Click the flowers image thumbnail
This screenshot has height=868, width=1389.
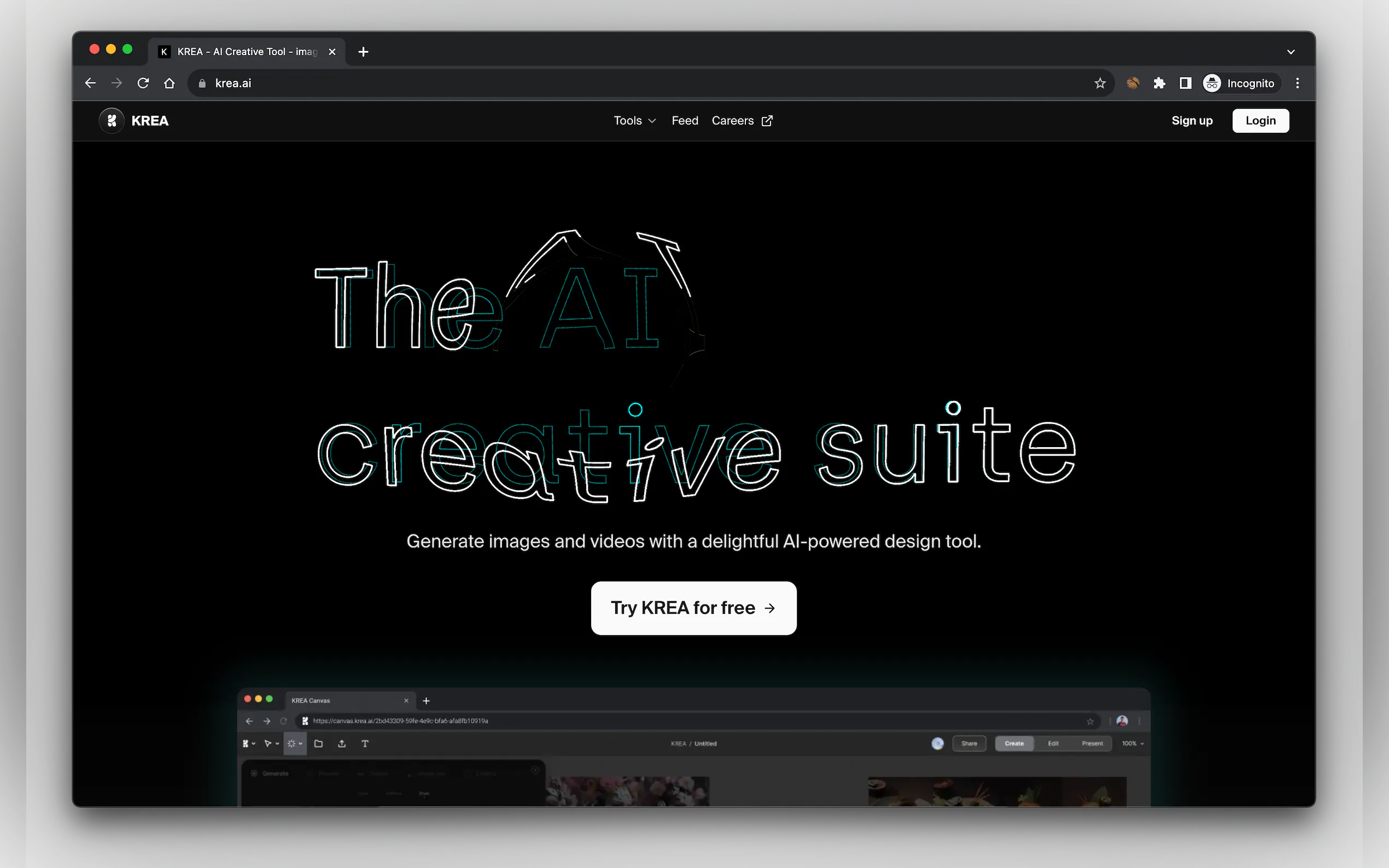(627, 791)
